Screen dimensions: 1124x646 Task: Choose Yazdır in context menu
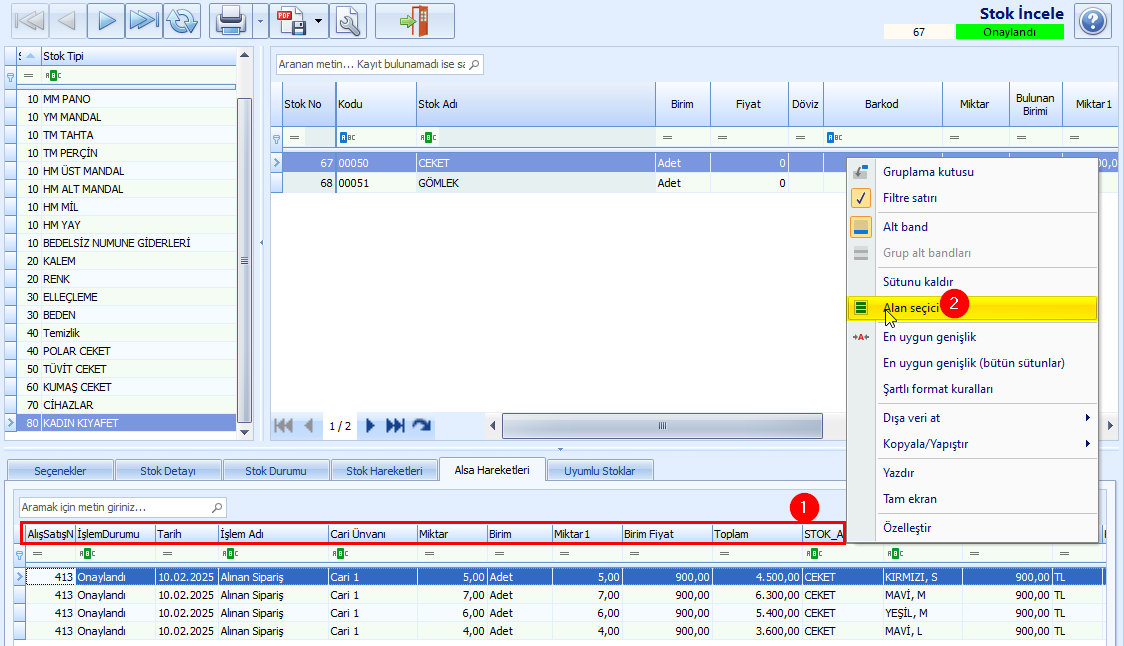(x=972, y=473)
